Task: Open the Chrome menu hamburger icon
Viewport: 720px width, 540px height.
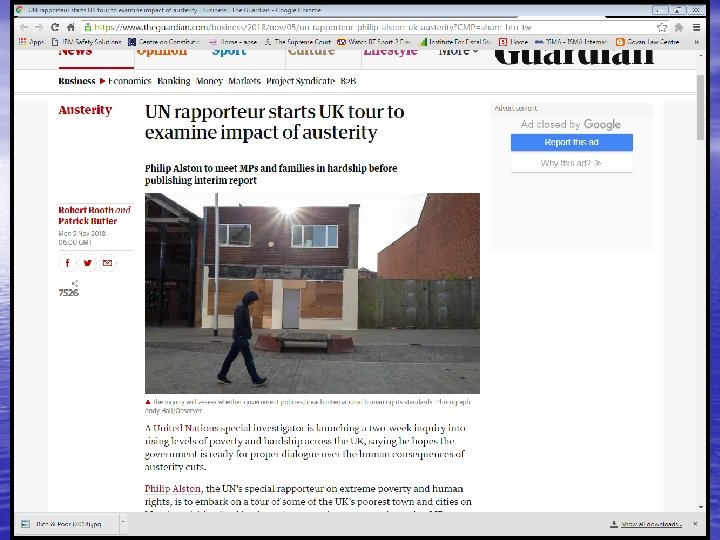Action: [x=697, y=28]
